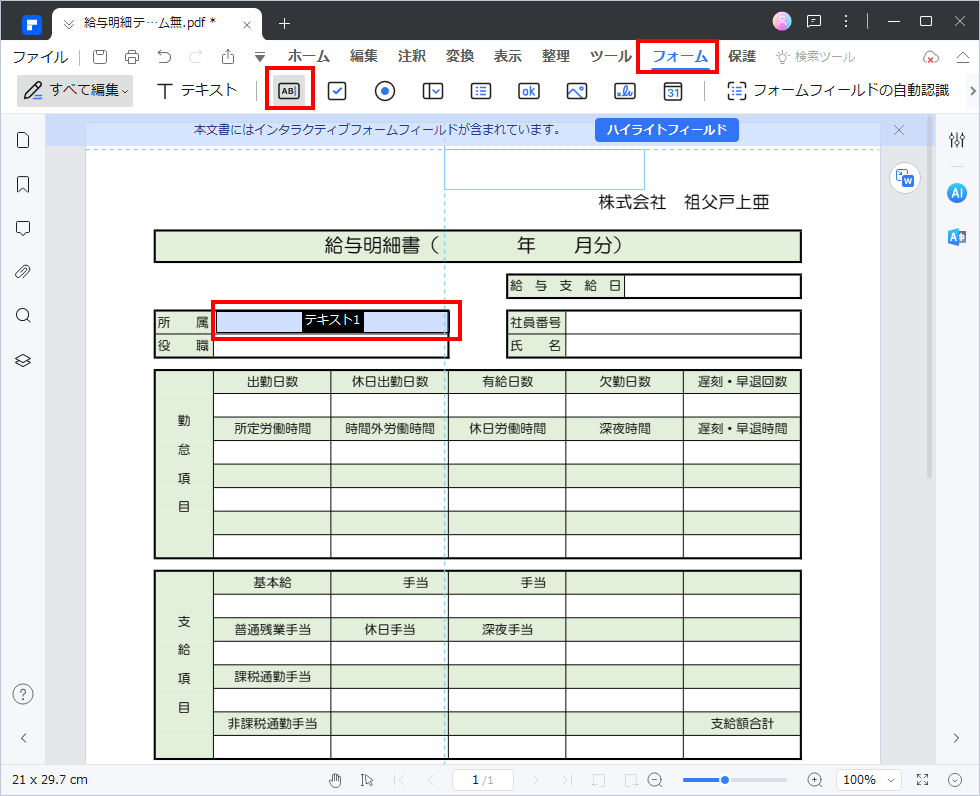Select the checkbox form field tool
Viewport: 980px width, 796px height.
click(x=337, y=91)
